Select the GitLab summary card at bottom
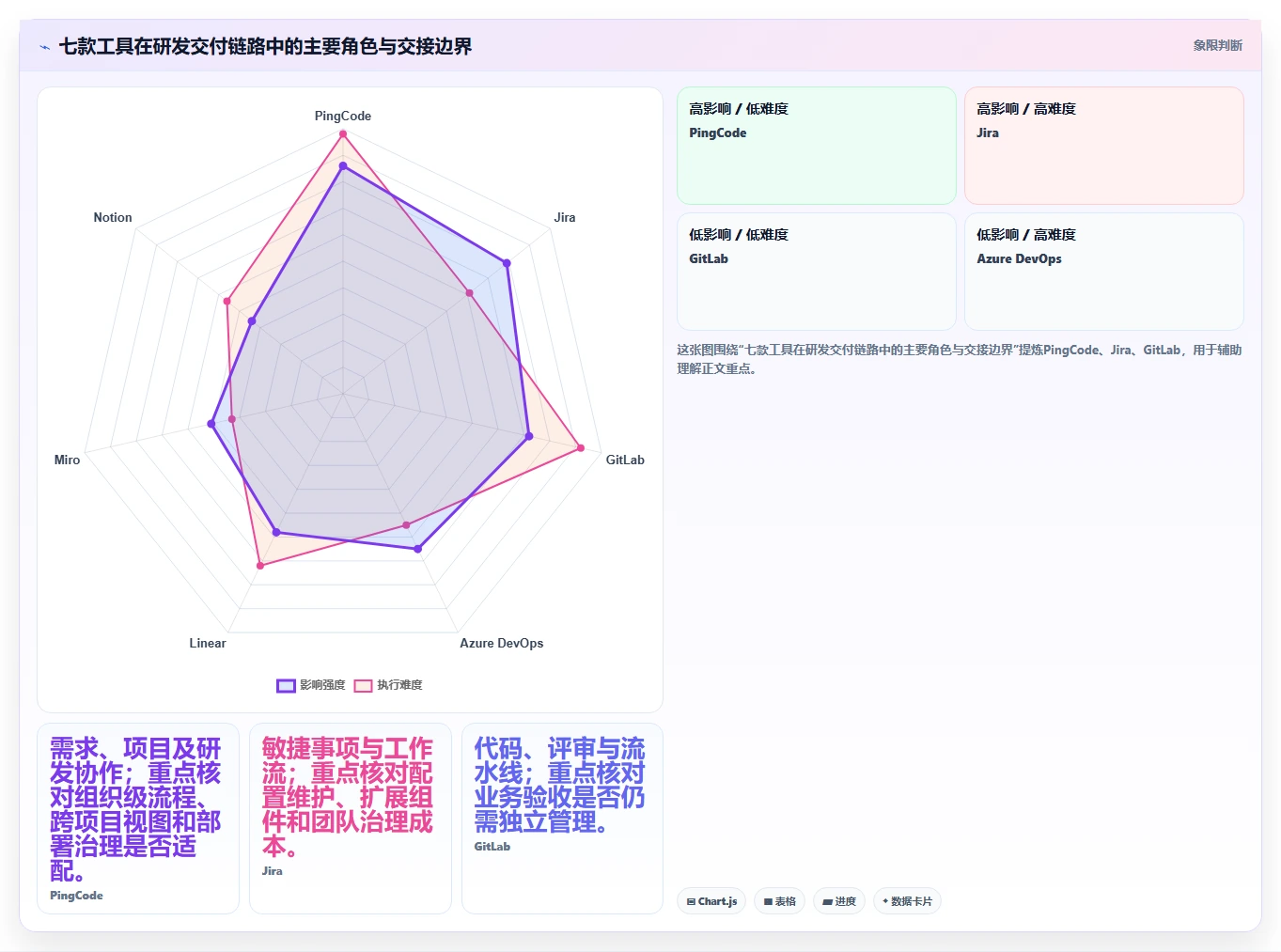Viewport: 1281px width, 952px height. coord(563,819)
